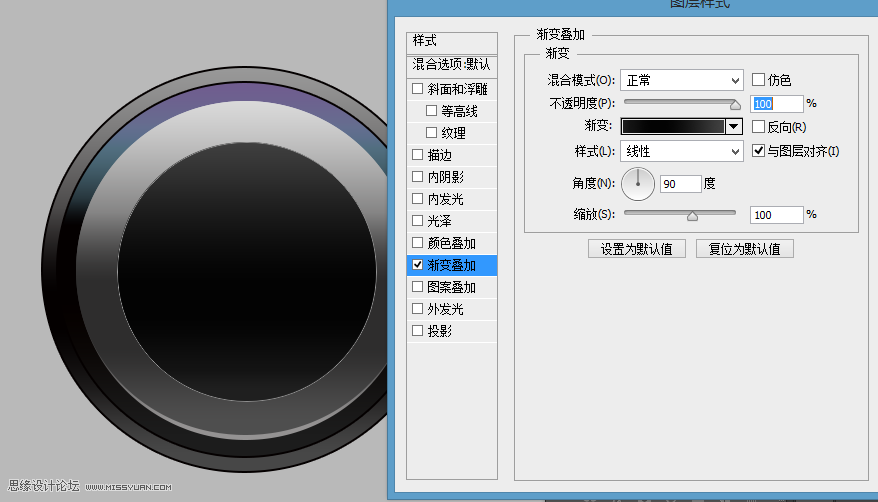This screenshot has height=502, width=878.
Task: Tick the 等高线 checkbox
Action: tap(431, 111)
